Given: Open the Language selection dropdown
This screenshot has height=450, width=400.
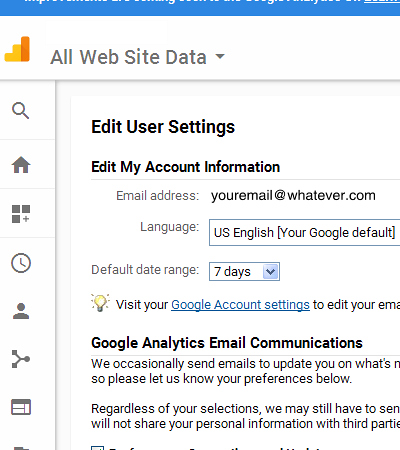Looking at the screenshot, I should coord(304,232).
